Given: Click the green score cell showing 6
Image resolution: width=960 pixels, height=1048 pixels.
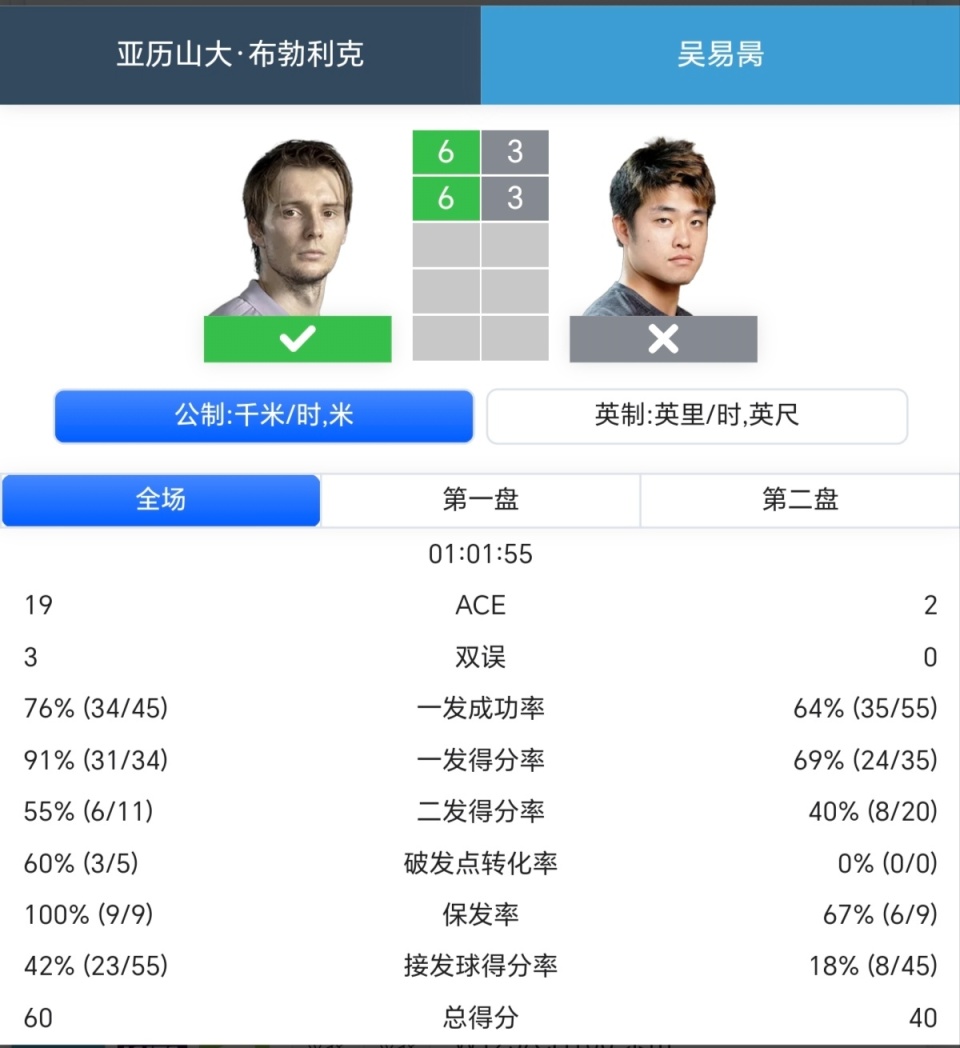Looking at the screenshot, I should [445, 152].
